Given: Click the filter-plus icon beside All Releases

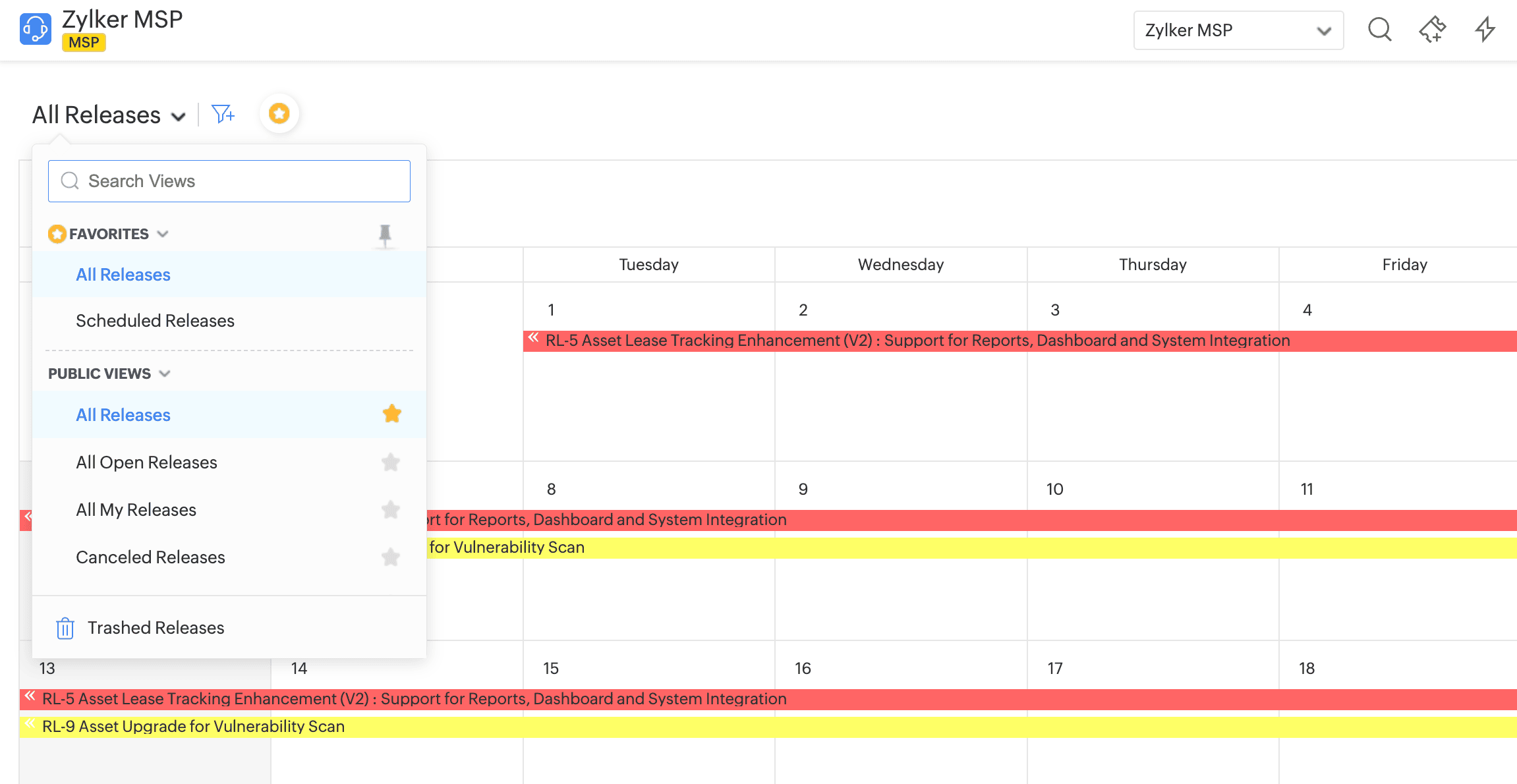Looking at the screenshot, I should tap(223, 115).
